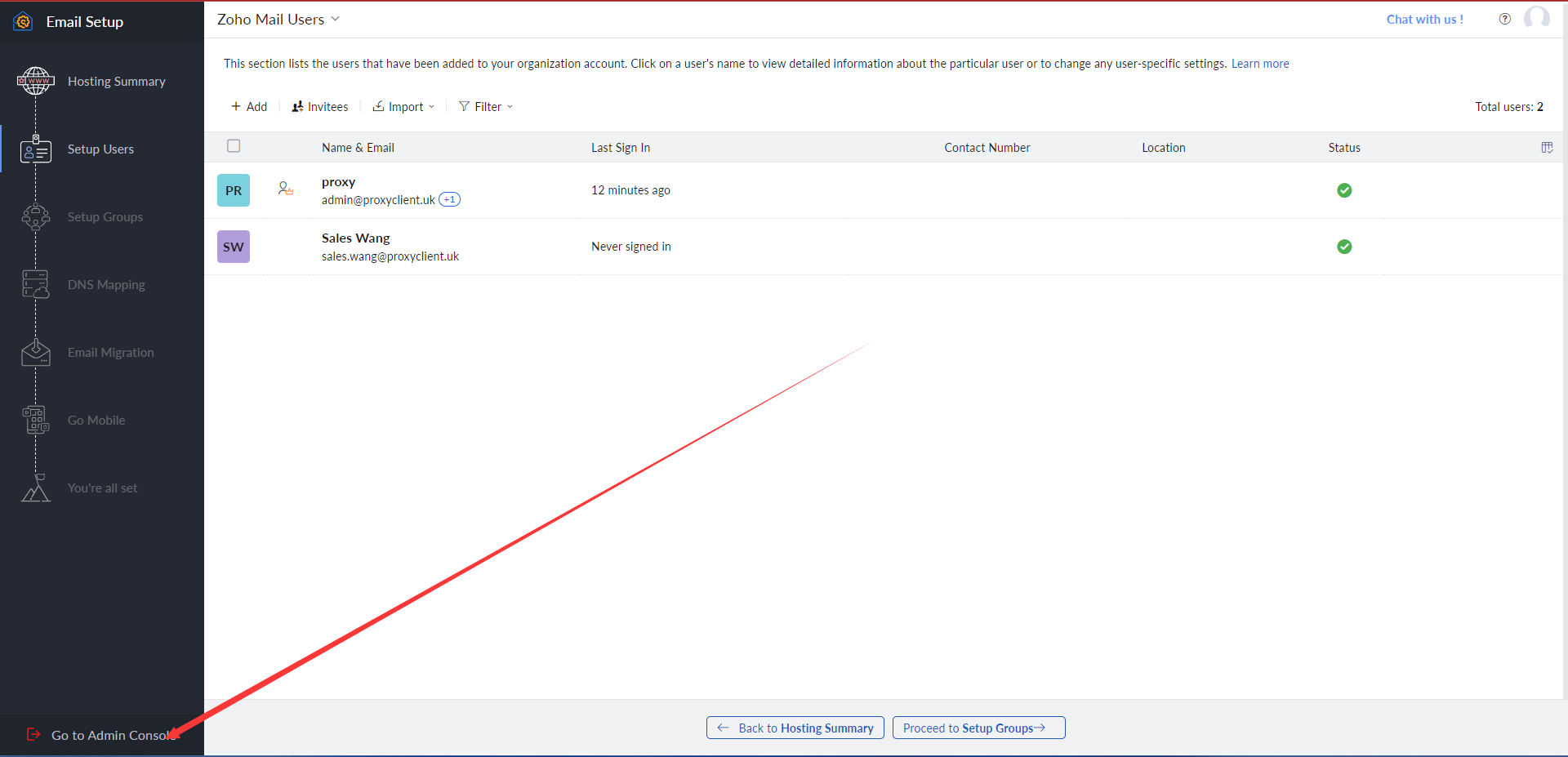Go to the Setup Groups step
Screen dimensions: 1568x757
pyautogui.click(x=105, y=217)
